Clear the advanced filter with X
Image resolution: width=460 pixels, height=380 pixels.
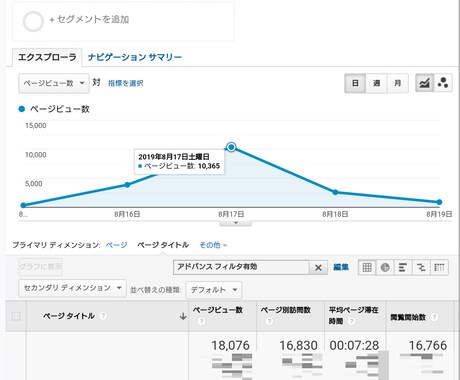tap(318, 267)
